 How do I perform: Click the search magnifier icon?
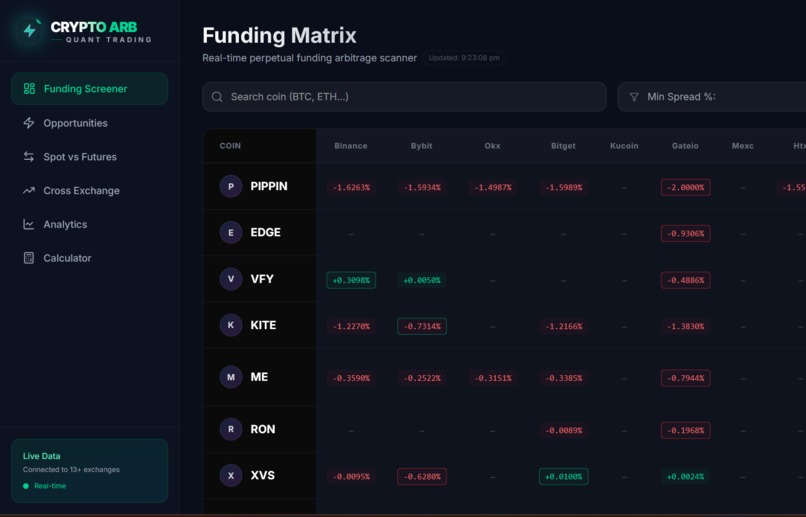217,97
